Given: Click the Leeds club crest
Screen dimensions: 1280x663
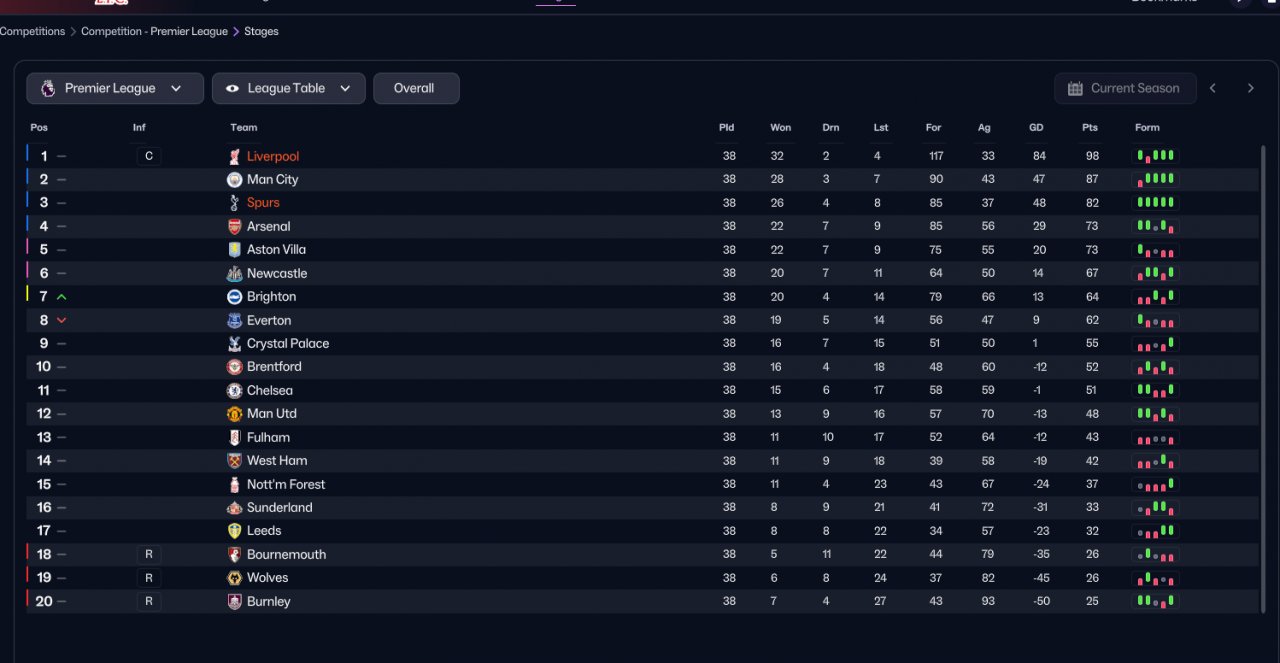Looking at the screenshot, I should coord(234,531).
